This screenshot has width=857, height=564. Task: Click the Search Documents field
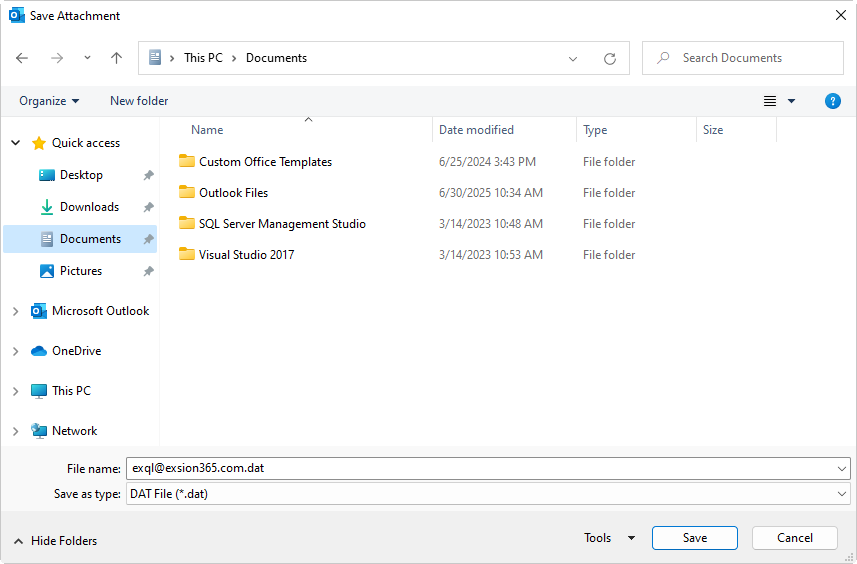[743, 58]
